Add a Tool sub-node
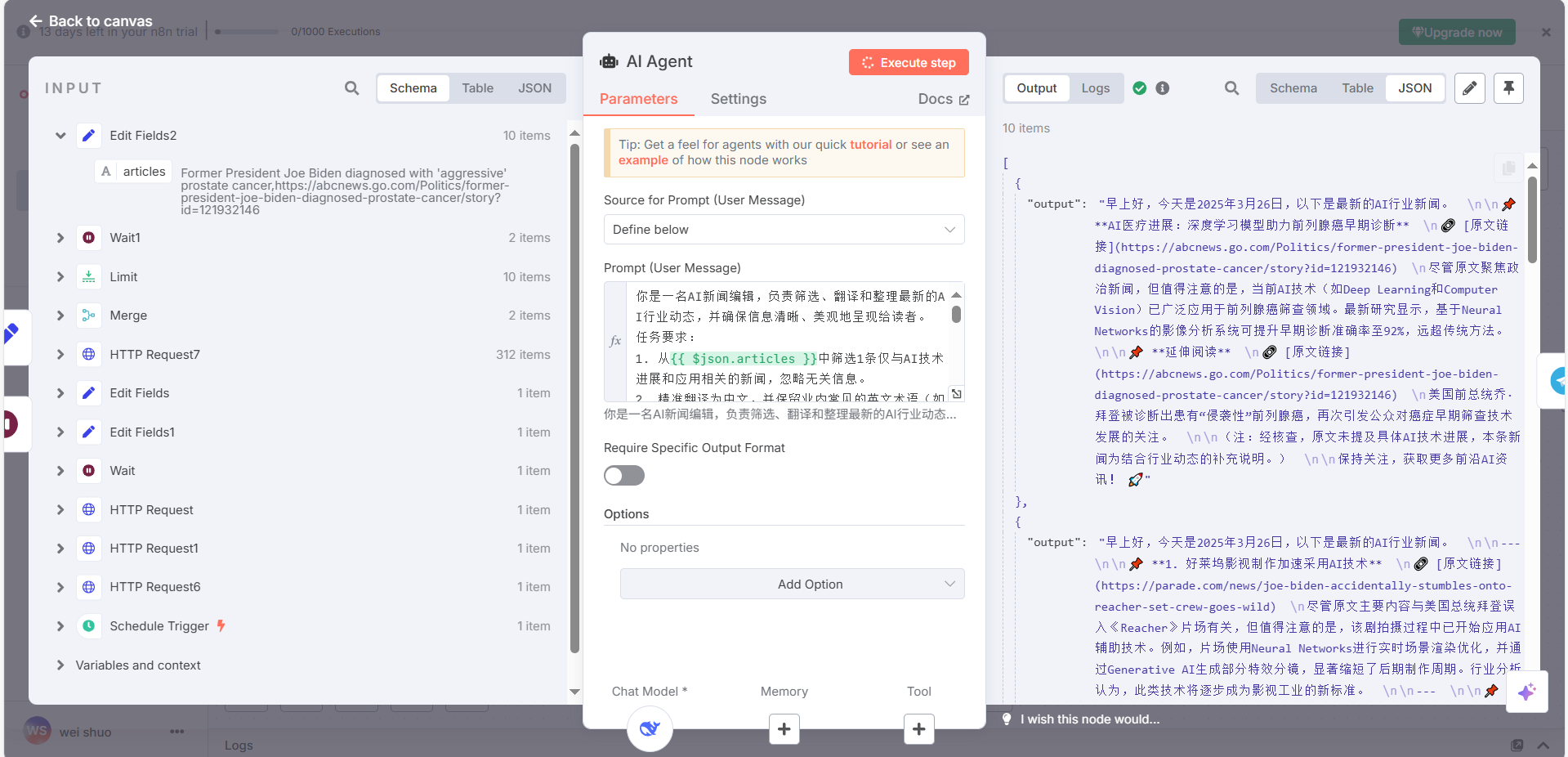This screenshot has height=757, width=1568. click(918, 729)
